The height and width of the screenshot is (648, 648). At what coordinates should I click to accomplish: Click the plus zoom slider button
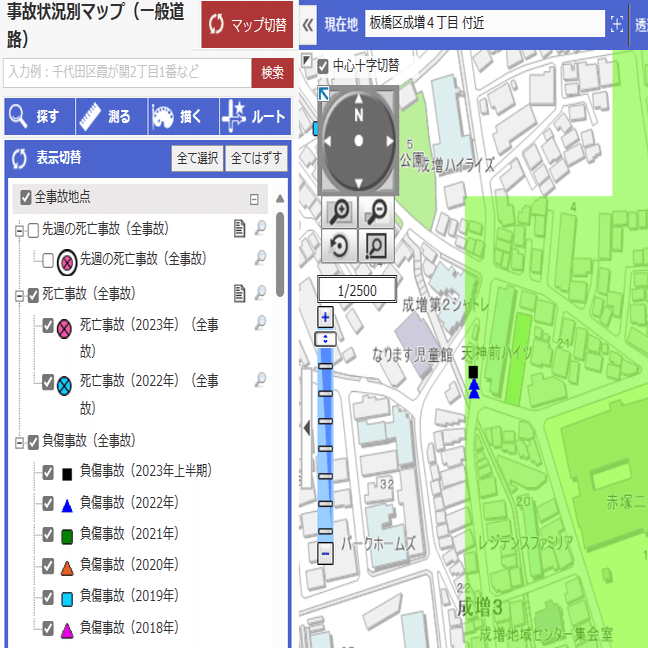[x=325, y=317]
